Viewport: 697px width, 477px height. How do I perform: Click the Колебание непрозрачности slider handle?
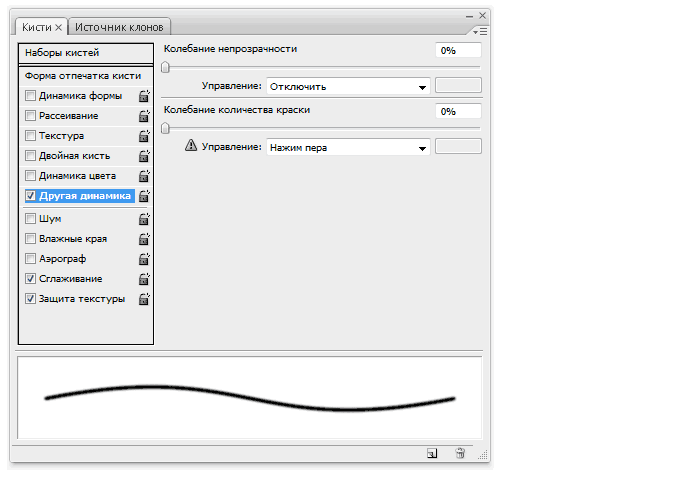(165, 67)
